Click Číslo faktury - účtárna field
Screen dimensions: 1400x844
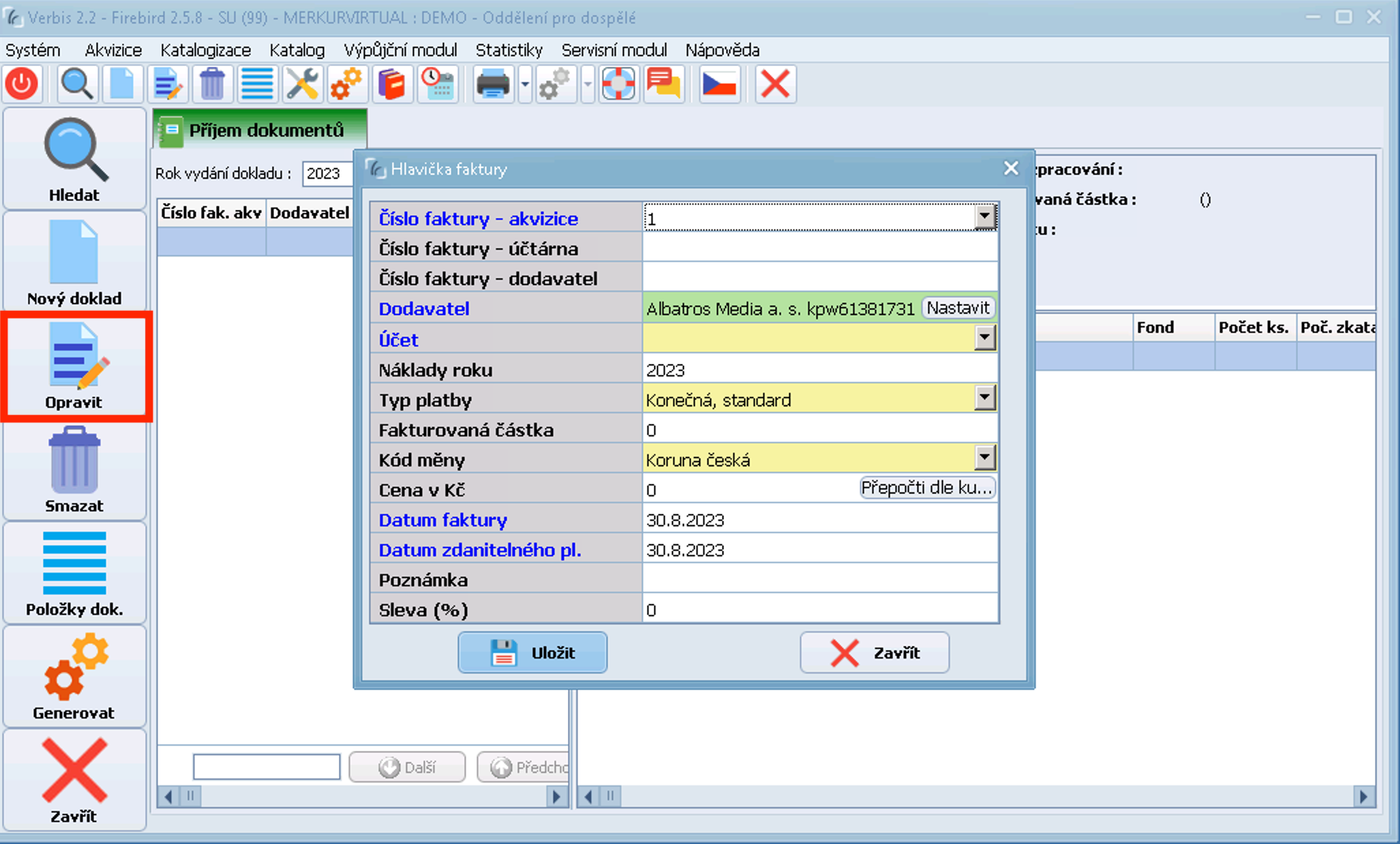(x=820, y=248)
